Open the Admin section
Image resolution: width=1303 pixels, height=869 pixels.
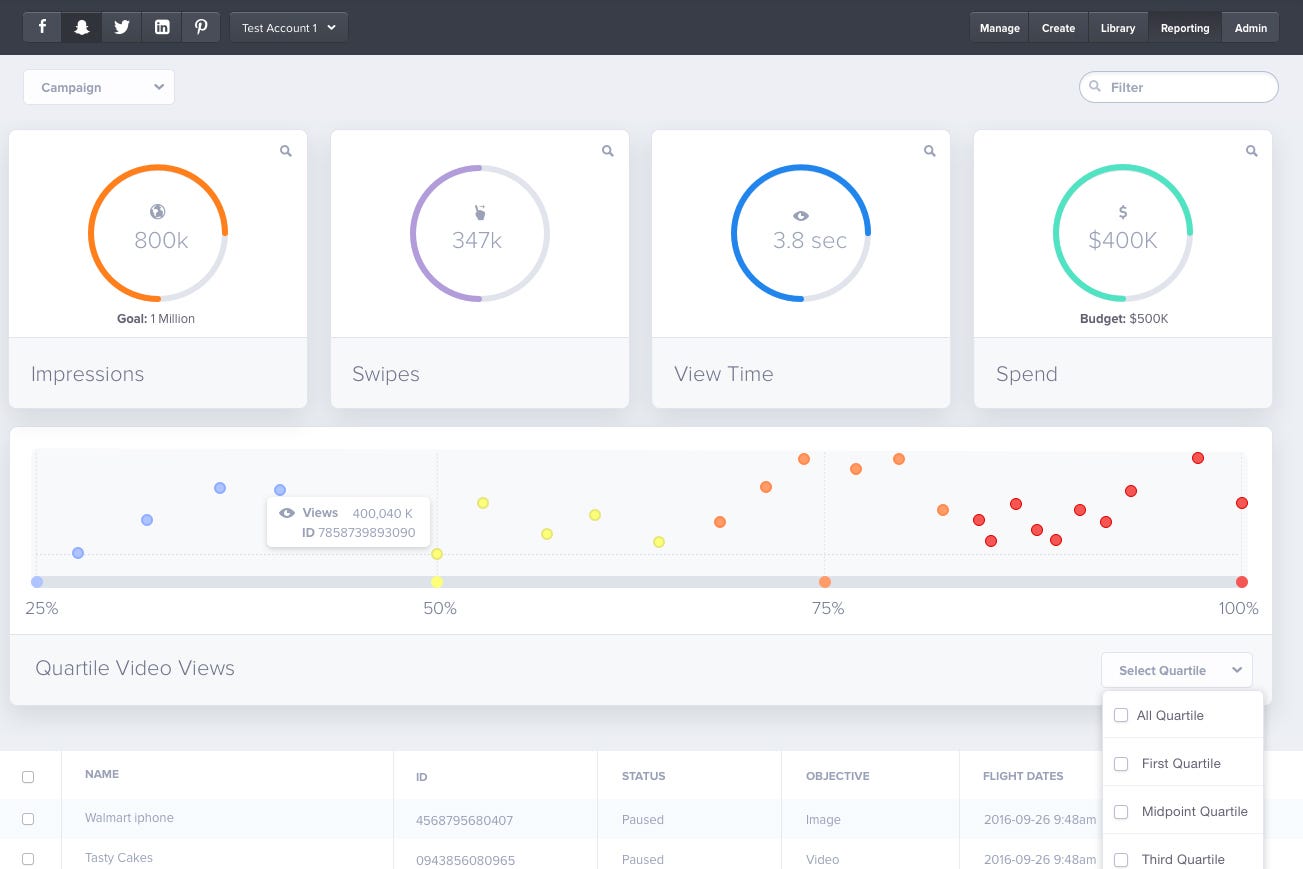pos(1251,27)
